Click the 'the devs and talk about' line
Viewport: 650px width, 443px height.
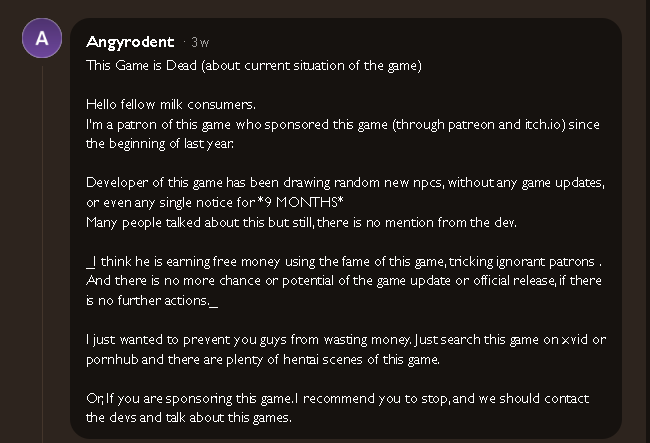pos(189,417)
